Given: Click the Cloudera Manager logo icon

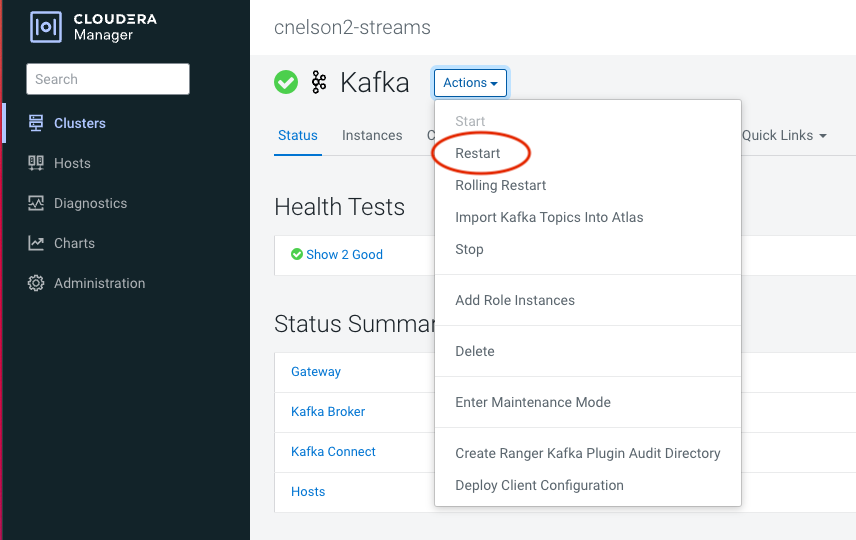Looking at the screenshot, I should (x=46, y=27).
